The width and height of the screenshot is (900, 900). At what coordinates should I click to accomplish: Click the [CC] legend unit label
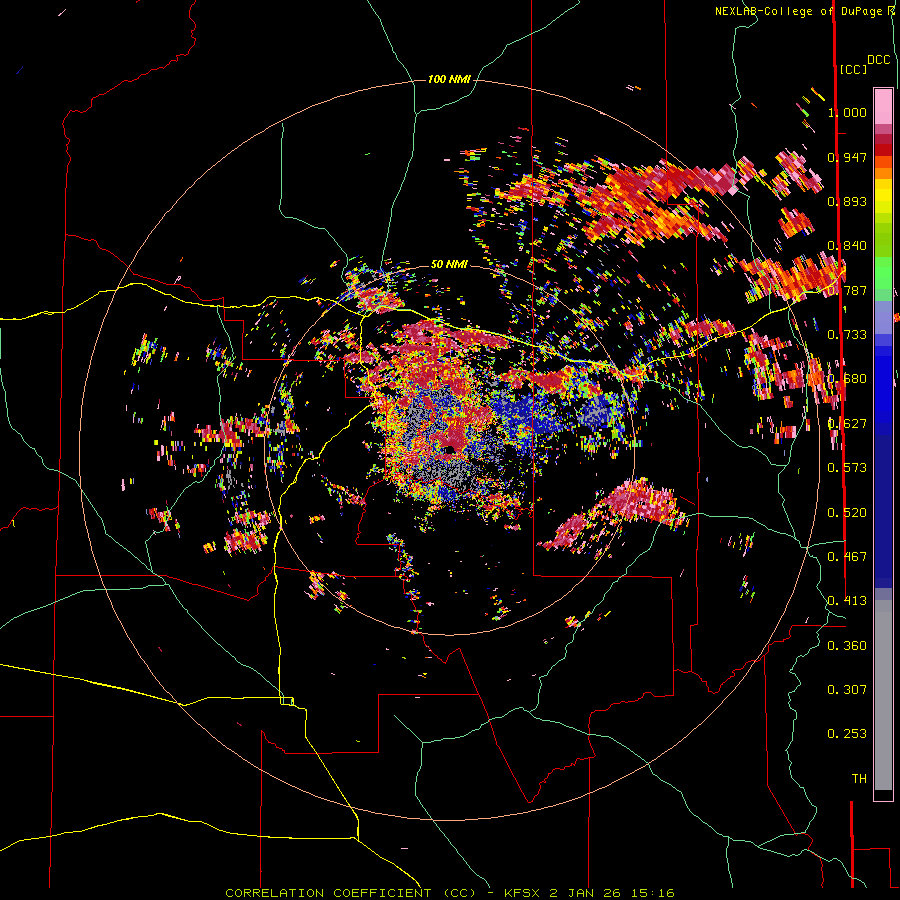(854, 69)
